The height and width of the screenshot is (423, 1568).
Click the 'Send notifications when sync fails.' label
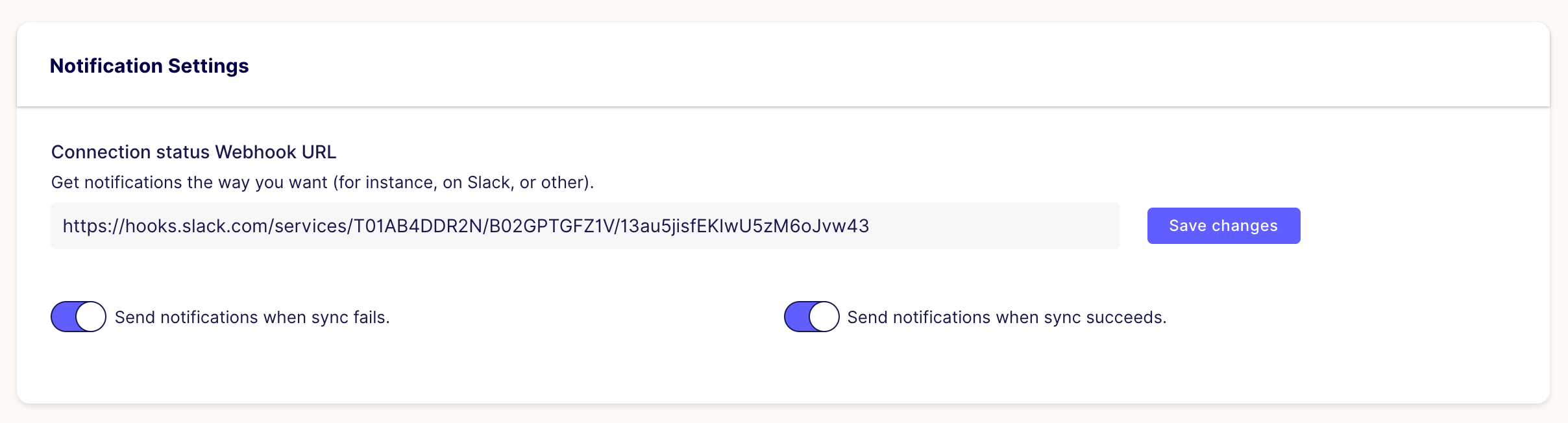252,317
